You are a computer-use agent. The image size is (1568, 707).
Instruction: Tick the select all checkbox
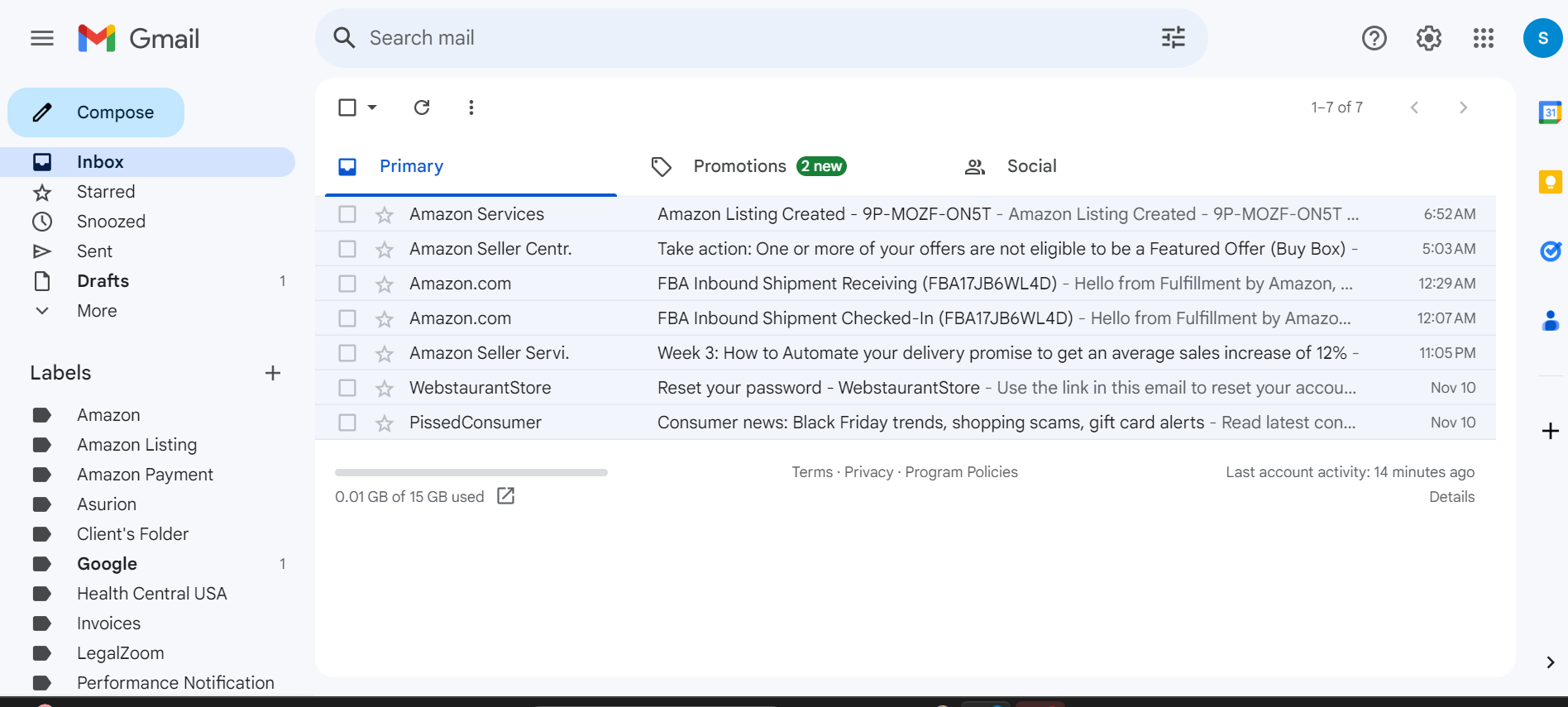[347, 107]
